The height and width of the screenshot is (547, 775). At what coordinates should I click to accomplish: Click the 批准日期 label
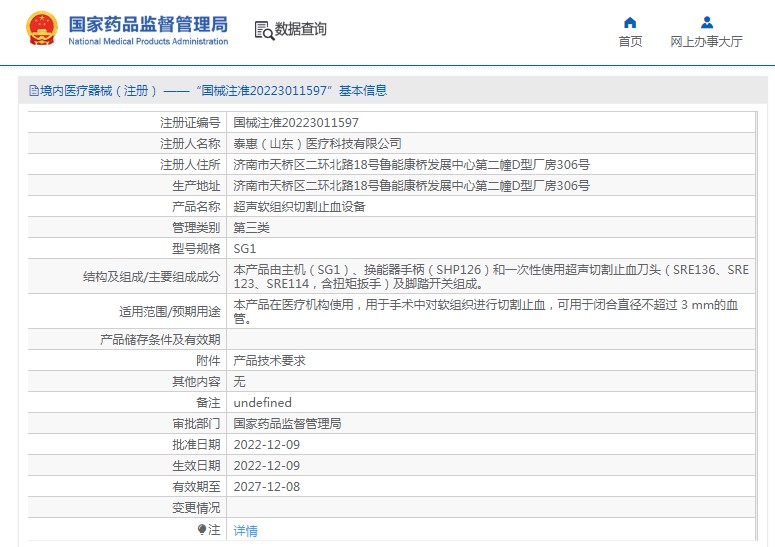pyautogui.click(x=196, y=445)
